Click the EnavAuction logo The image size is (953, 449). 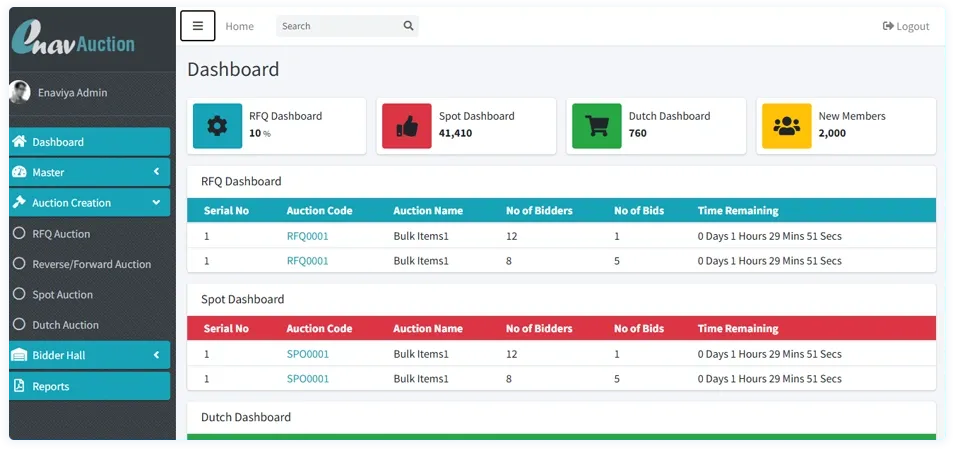tap(73, 38)
